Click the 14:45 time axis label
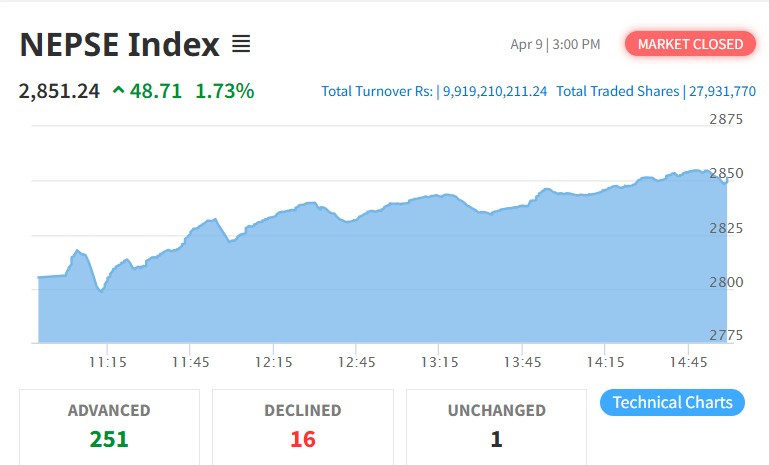The image size is (769, 465). 689,361
